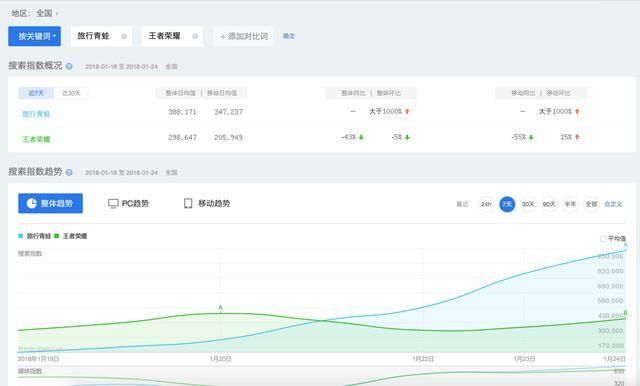Toggle 王者荣耀 legend green swatch
This screenshot has height=386, width=640.
[x=57, y=236]
